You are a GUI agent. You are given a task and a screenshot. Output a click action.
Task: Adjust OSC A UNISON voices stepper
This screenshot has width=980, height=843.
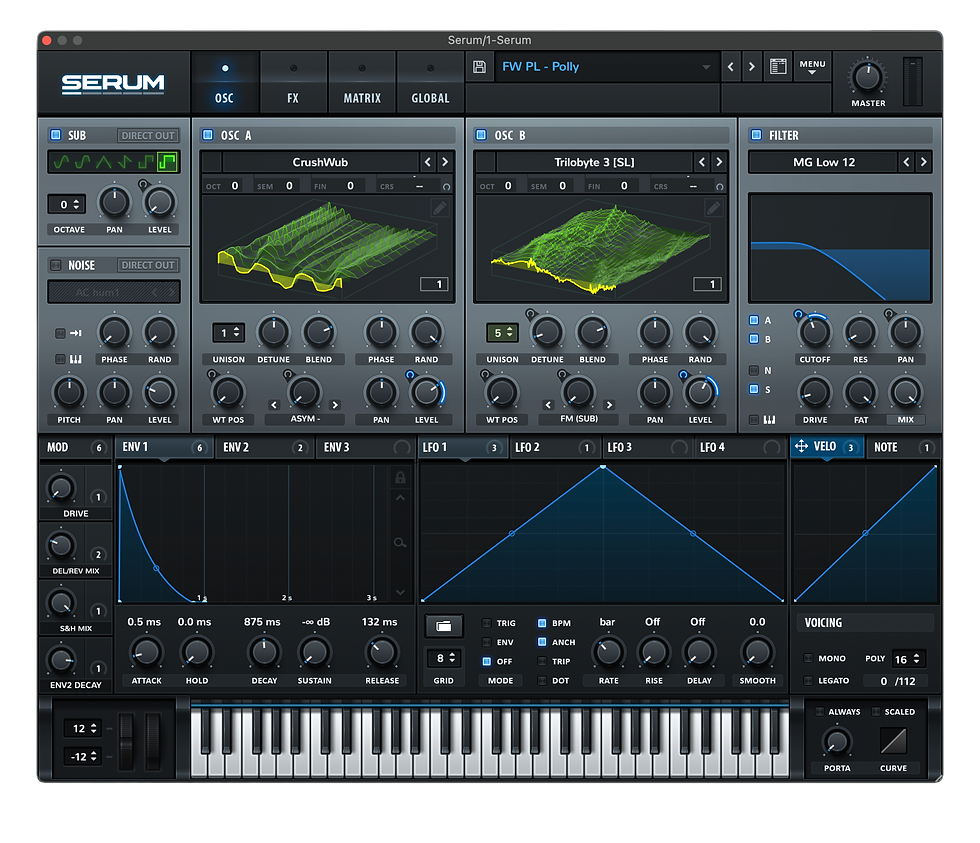(x=228, y=333)
